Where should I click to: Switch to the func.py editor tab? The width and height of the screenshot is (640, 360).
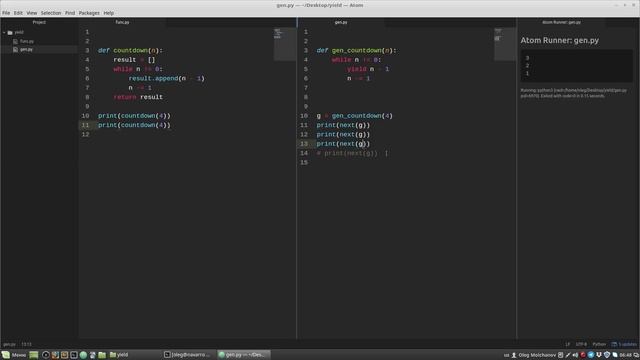click(x=122, y=22)
